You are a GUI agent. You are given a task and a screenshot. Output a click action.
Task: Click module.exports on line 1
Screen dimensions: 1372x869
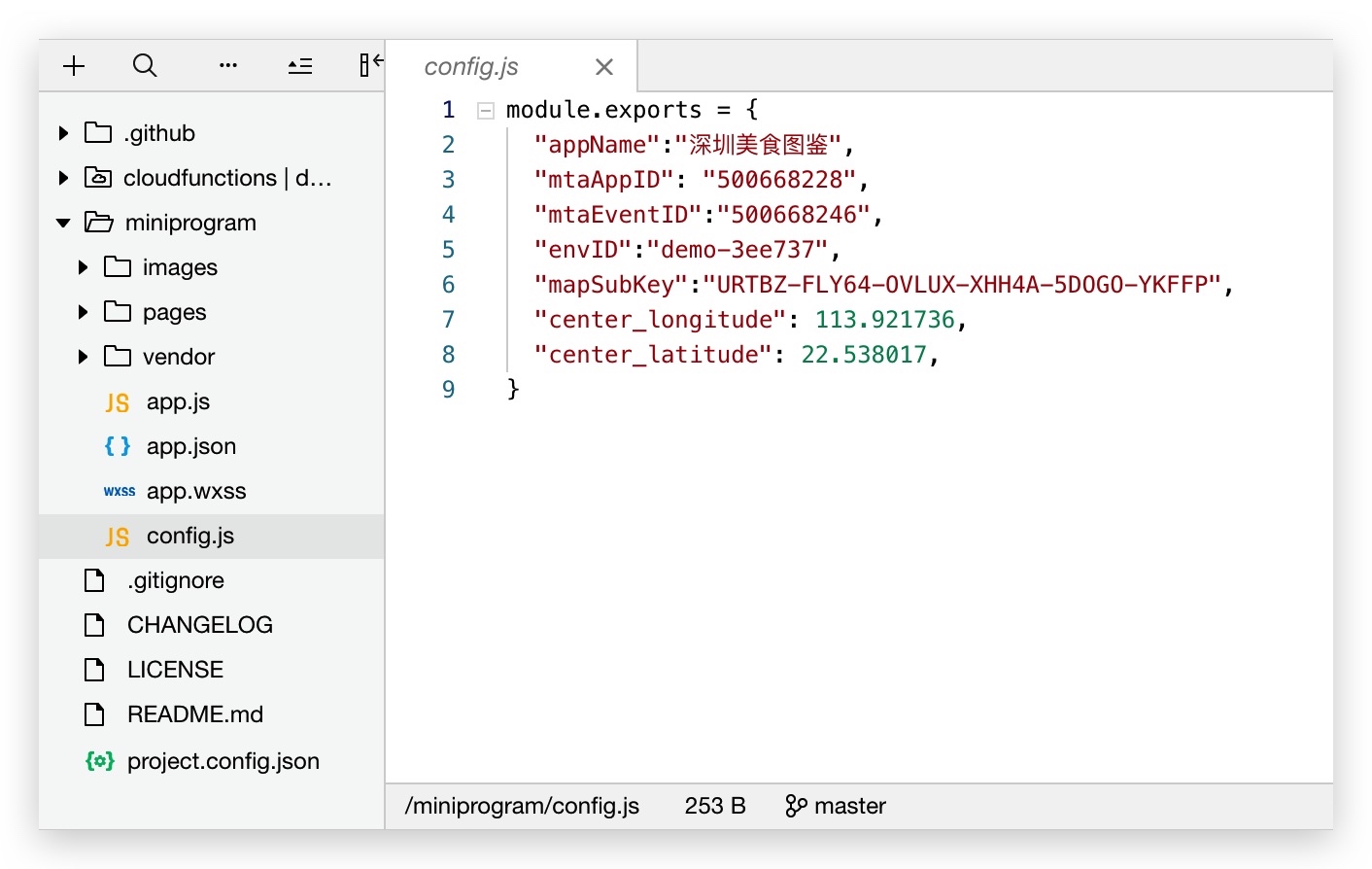pyautogui.click(x=603, y=110)
